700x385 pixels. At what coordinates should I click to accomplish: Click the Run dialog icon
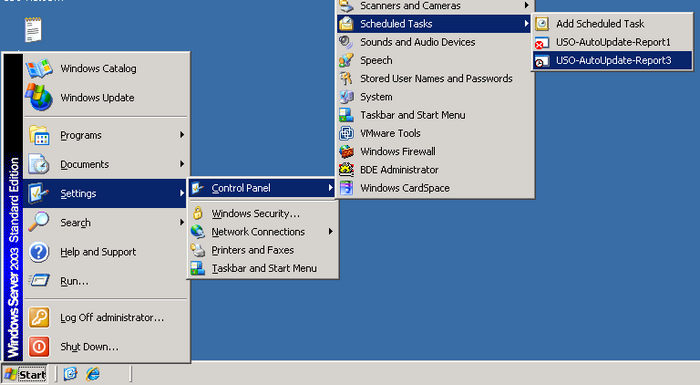[x=39, y=280]
